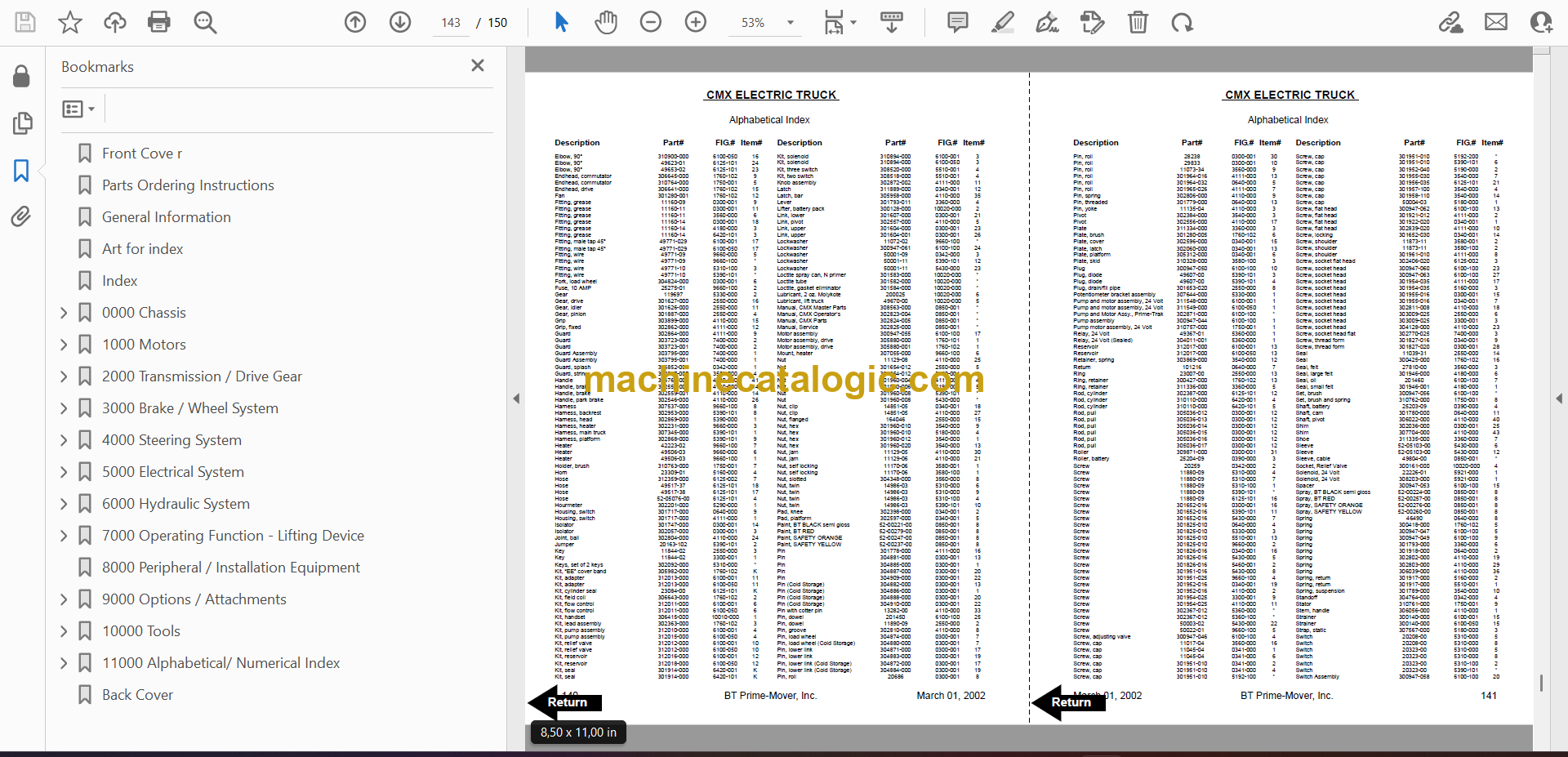
Task: Expand the right tools pane
Action: (x=1559, y=399)
